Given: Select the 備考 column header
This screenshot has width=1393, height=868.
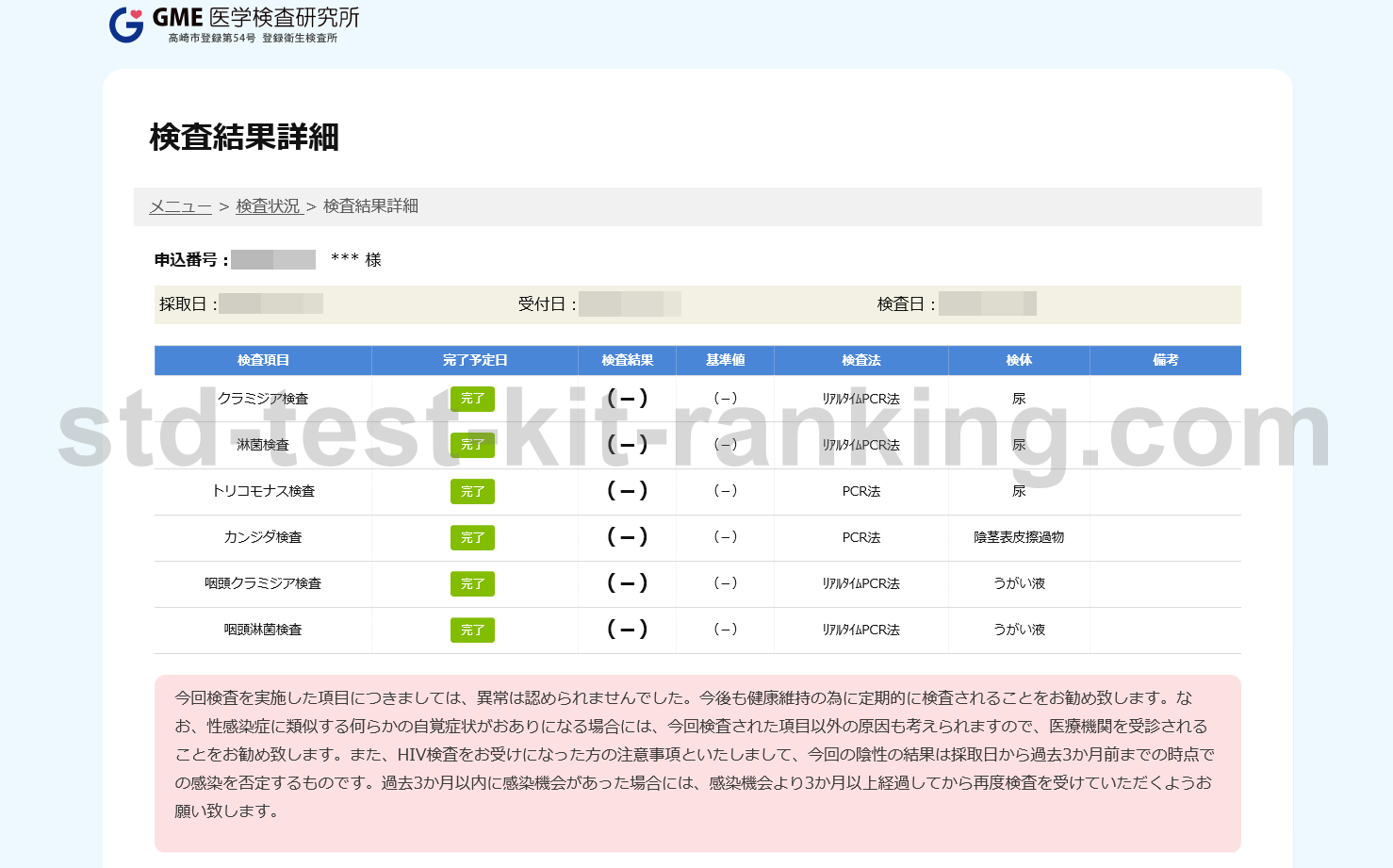Looking at the screenshot, I should (x=1165, y=360).
